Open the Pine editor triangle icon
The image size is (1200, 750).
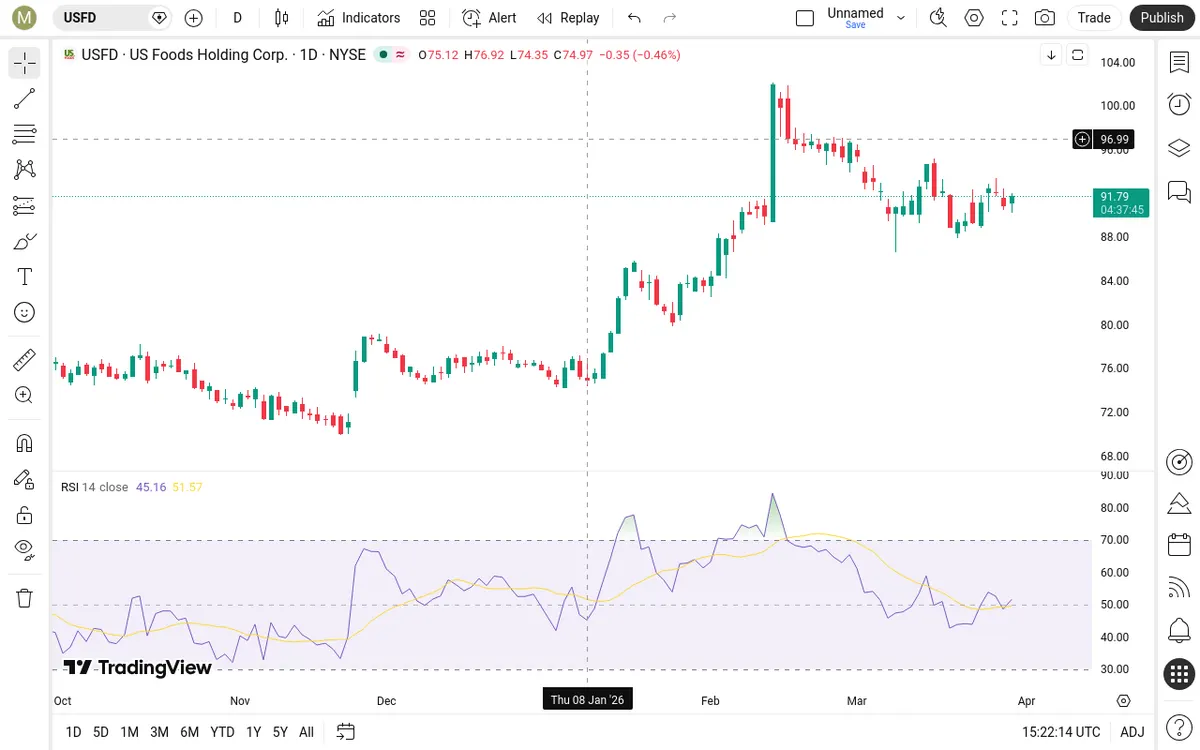(1179, 503)
